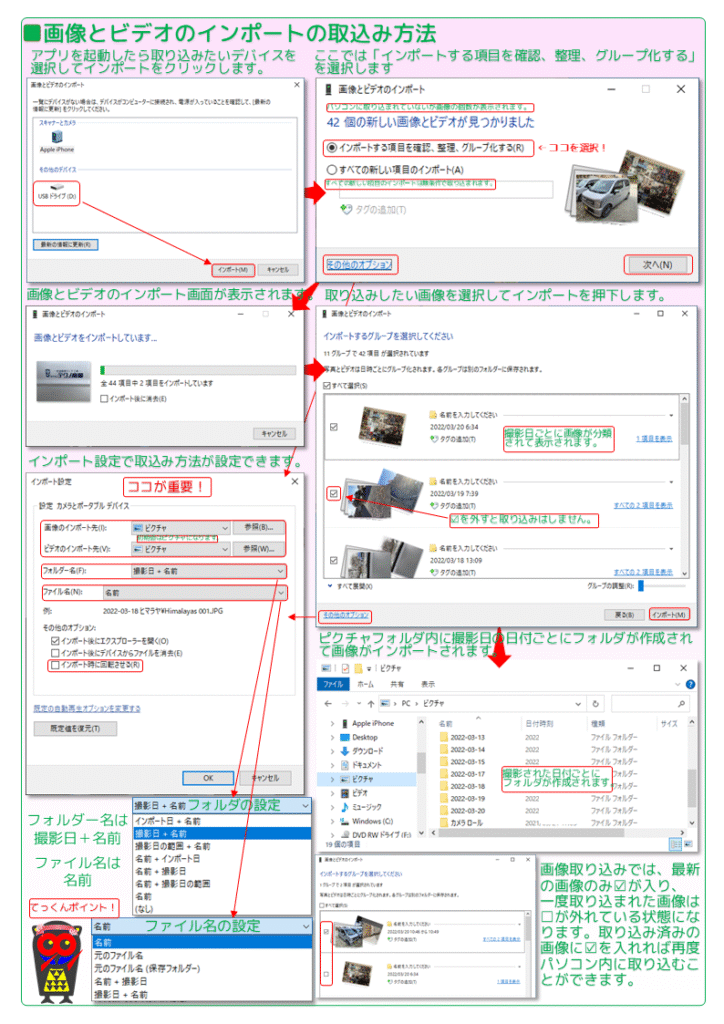This screenshot has height=1024, width=724.
Task: Enable インポート時に回転させる checkbox
Action: click(x=54, y=664)
